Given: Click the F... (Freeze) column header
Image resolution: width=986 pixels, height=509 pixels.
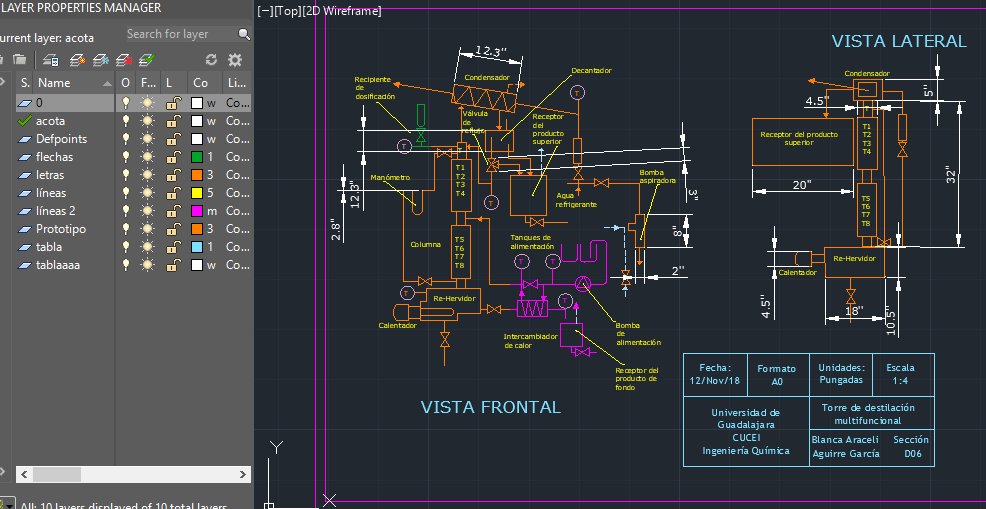Looking at the screenshot, I should click(x=148, y=83).
